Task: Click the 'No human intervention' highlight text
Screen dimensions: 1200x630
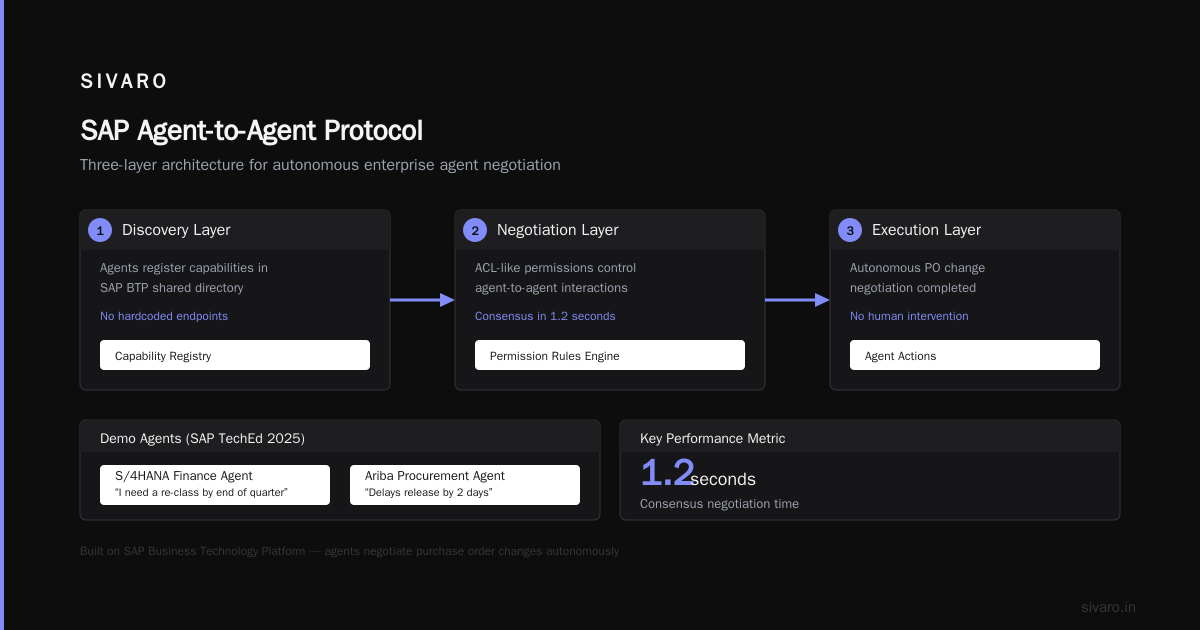Action: (x=909, y=316)
